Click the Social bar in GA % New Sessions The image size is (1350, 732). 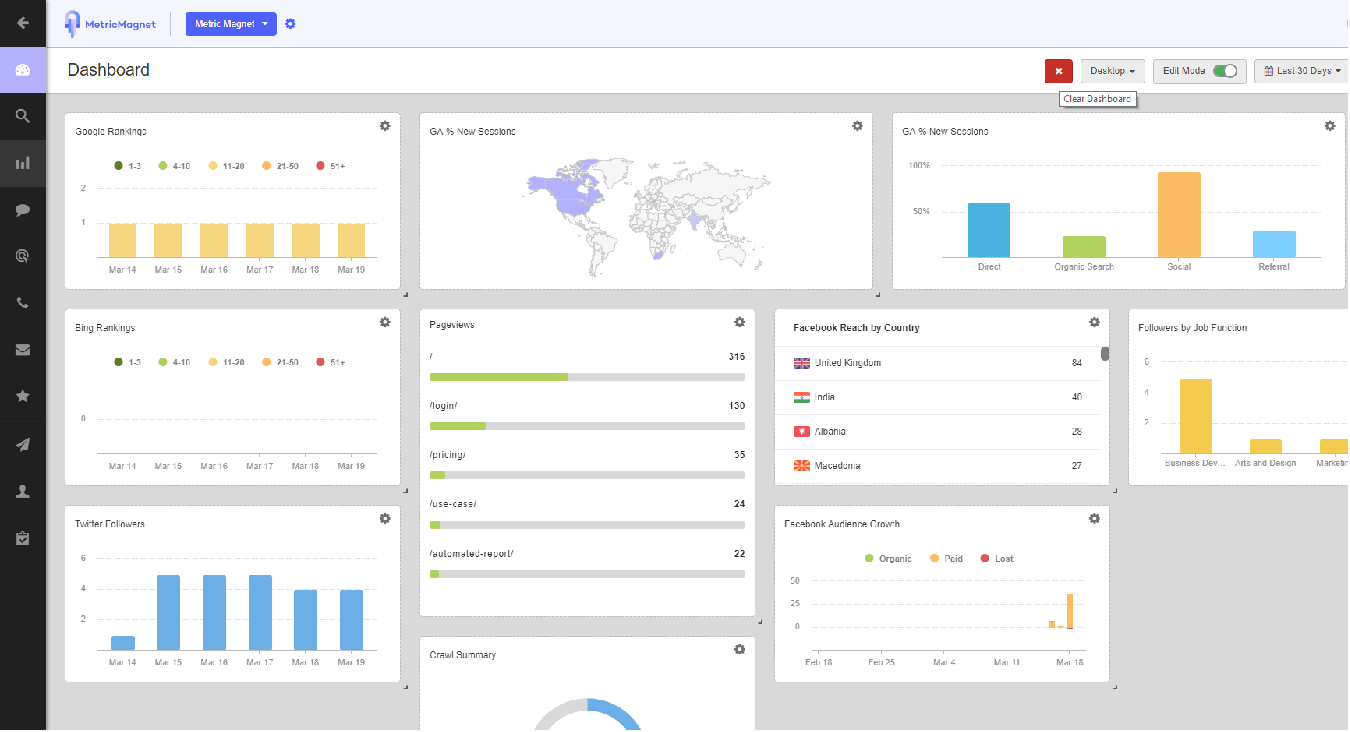[1179, 215]
